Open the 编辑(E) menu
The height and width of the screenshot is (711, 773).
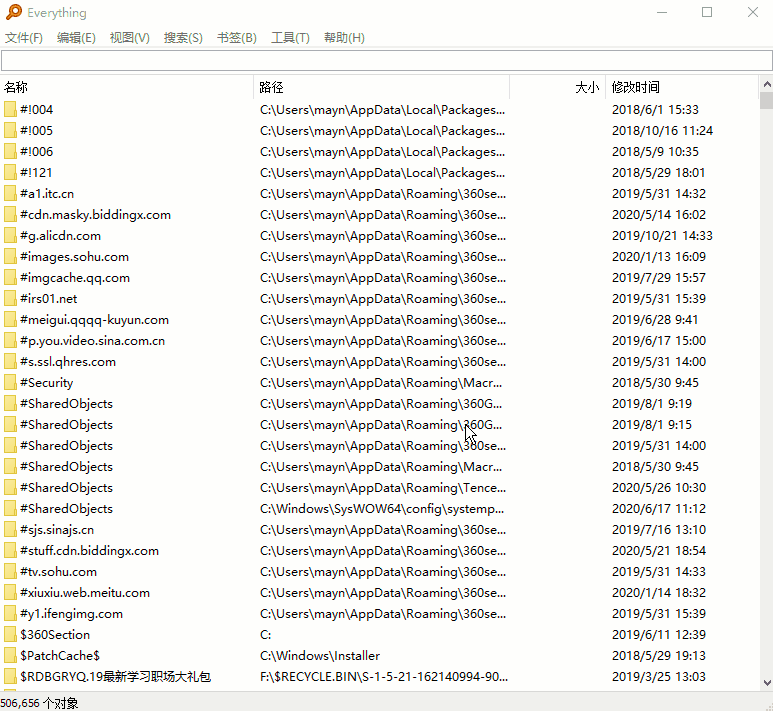[x=76, y=38]
